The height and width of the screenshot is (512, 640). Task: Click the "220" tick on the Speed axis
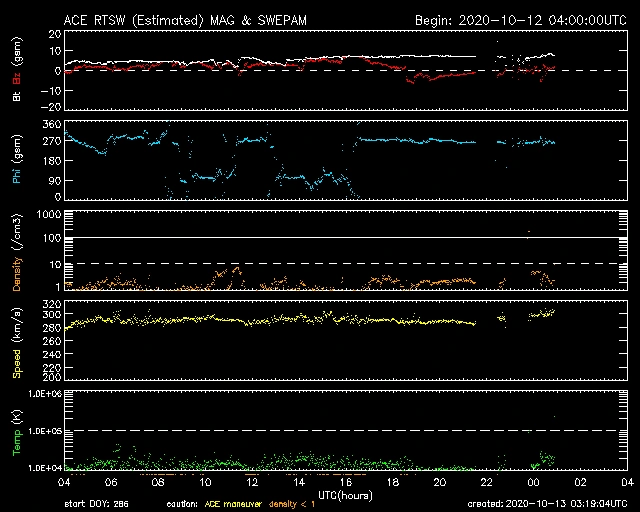click(52, 367)
